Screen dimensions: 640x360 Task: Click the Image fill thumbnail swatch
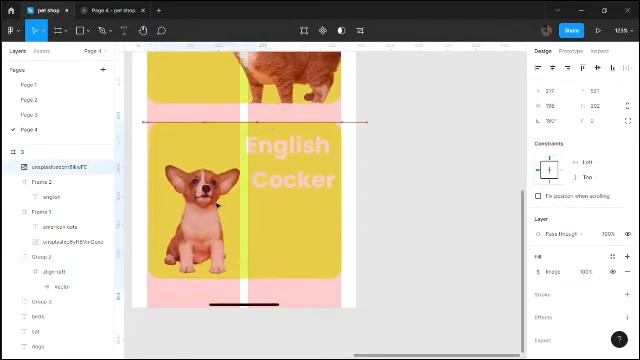tap(538, 272)
